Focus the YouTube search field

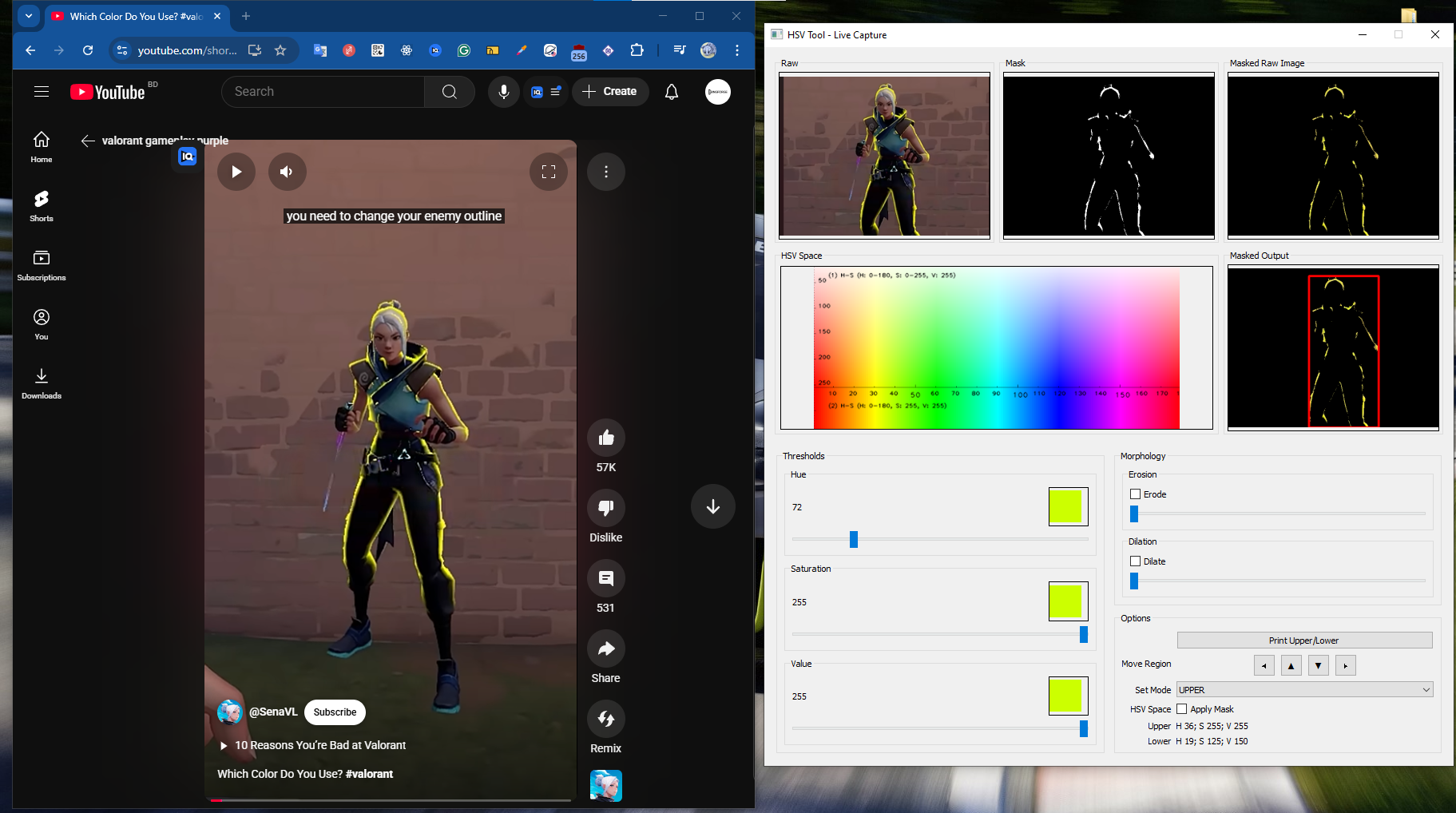point(323,92)
